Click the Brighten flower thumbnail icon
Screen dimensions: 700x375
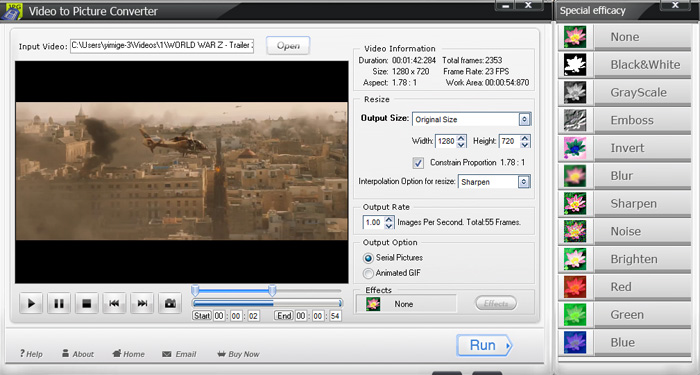[x=575, y=259]
